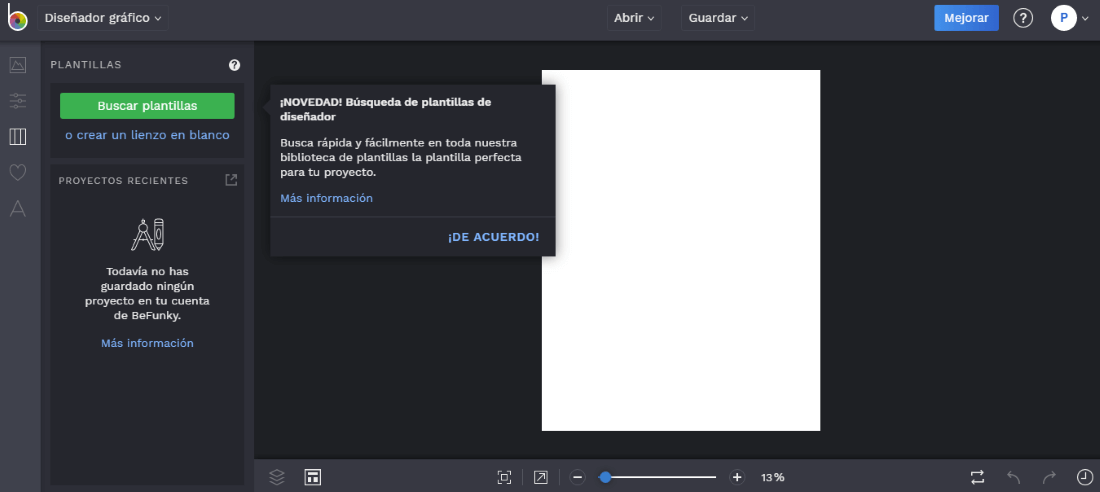Select the Text tool sidebar icon
Image resolution: width=1100 pixels, height=492 pixels.
pyautogui.click(x=17, y=208)
